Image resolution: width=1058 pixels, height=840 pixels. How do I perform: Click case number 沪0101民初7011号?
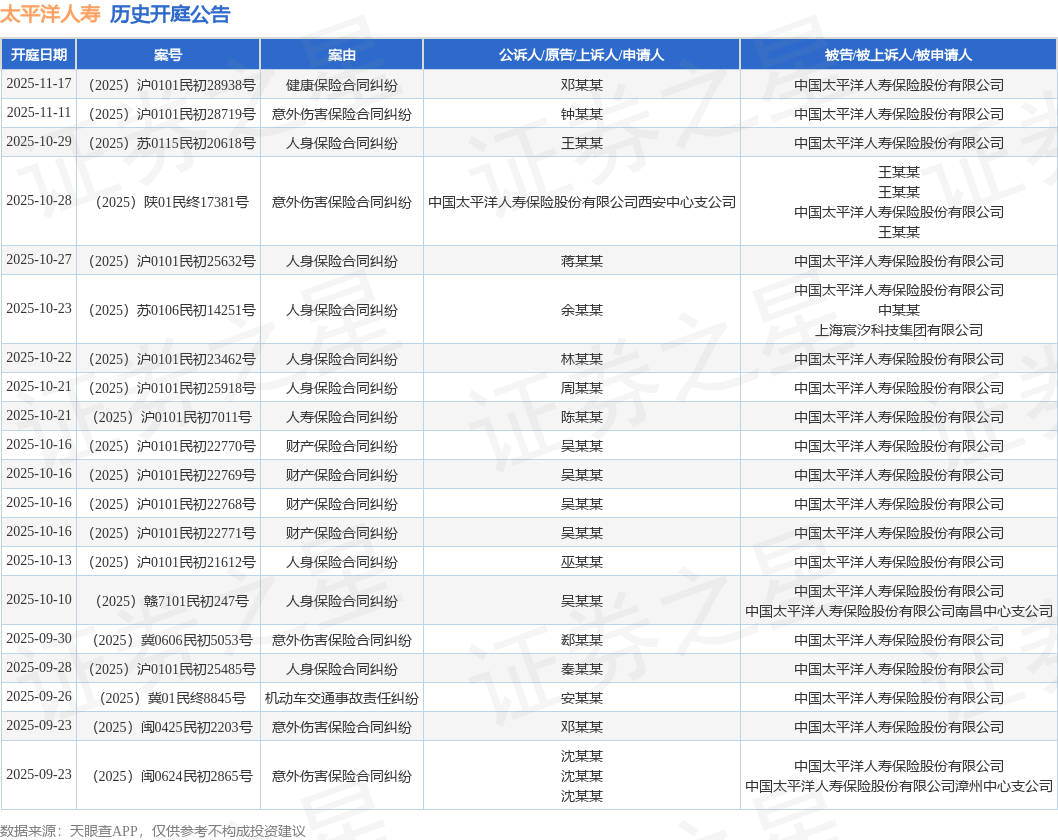click(x=172, y=417)
